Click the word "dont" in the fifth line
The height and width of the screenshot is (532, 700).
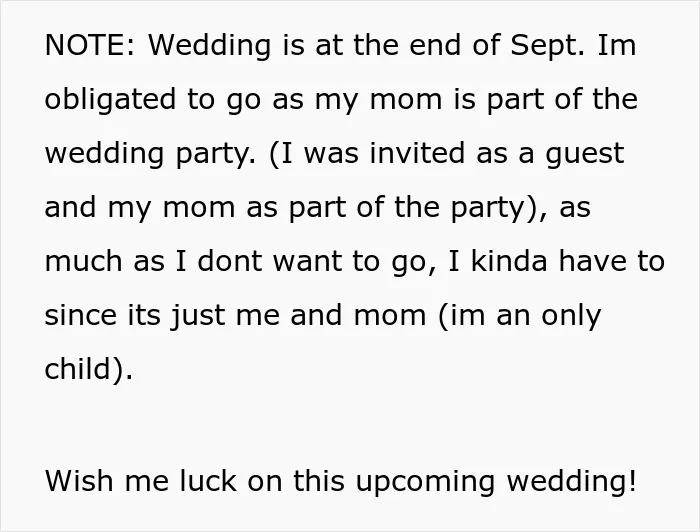point(229,261)
